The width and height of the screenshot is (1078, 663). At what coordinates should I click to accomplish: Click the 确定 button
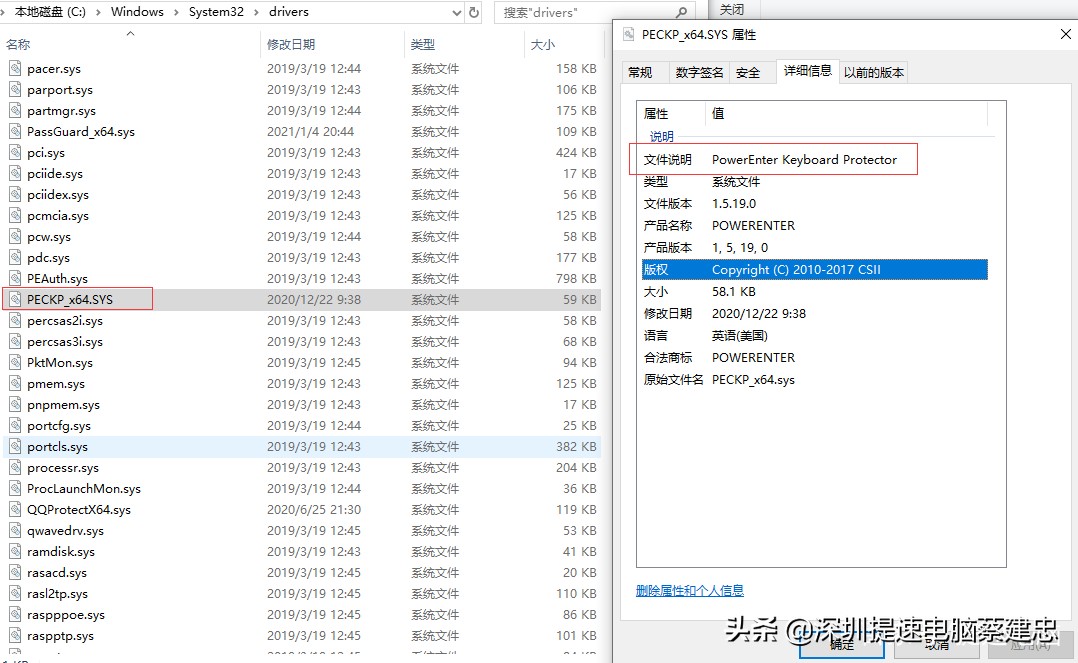pyautogui.click(x=841, y=648)
